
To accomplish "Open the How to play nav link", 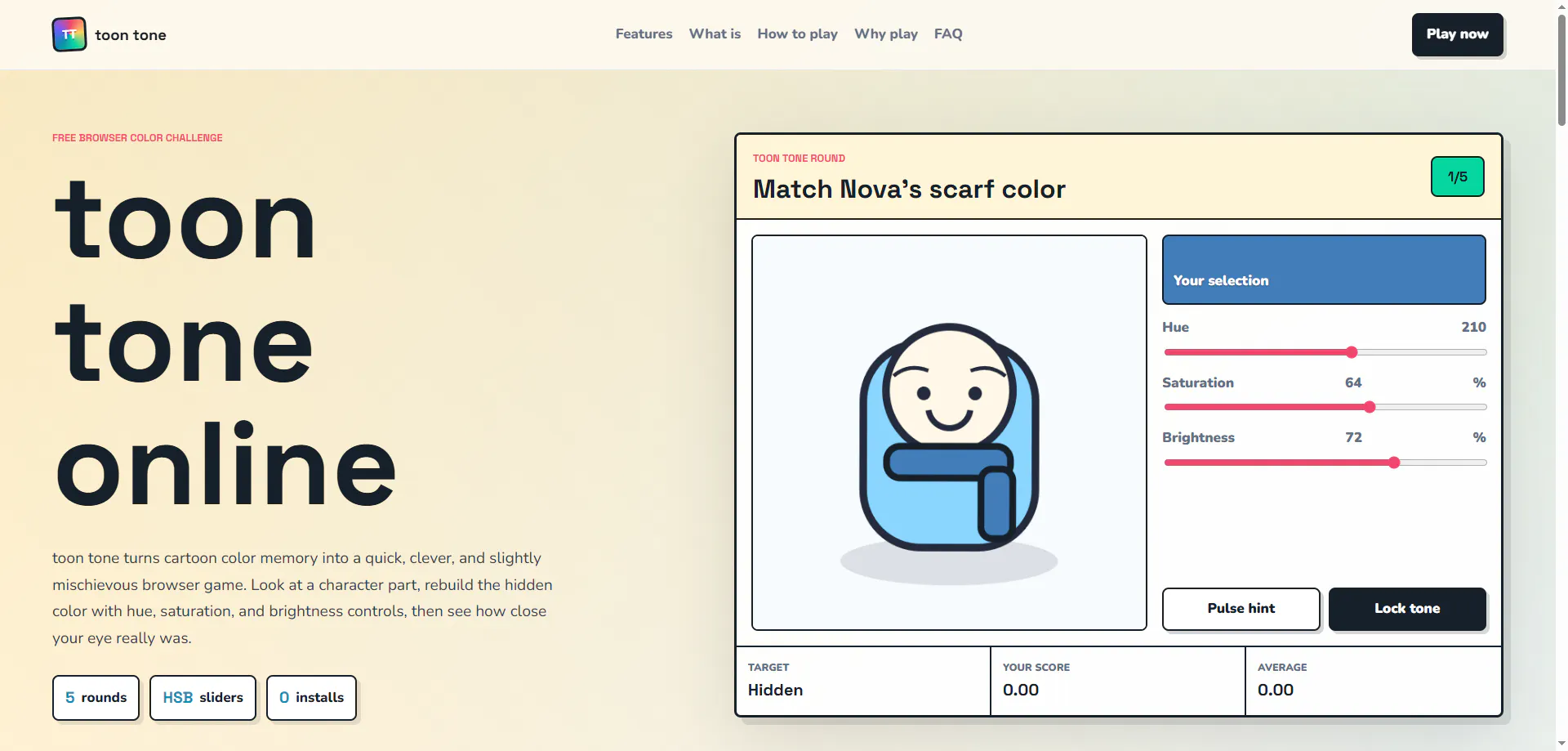I will coord(797,34).
